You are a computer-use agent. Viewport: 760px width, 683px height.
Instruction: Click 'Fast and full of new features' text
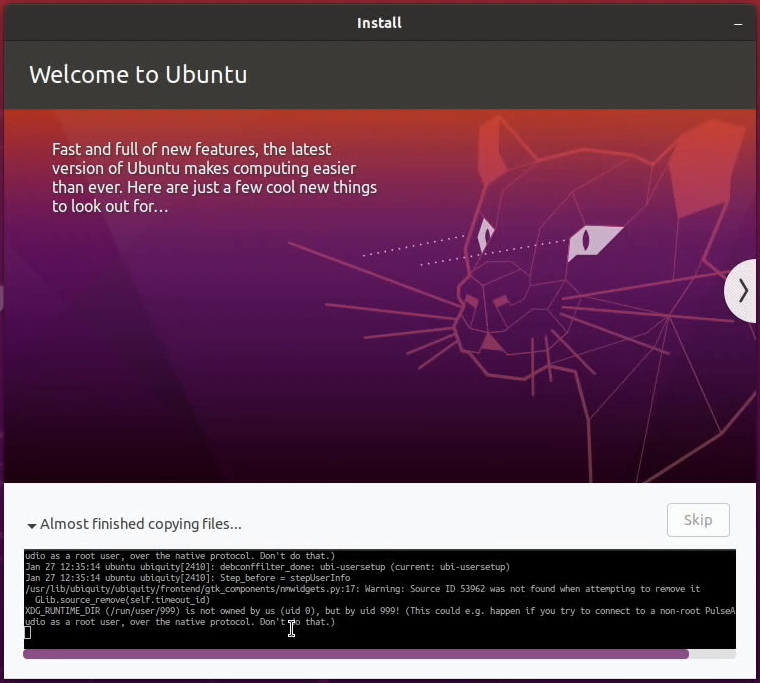(155, 149)
